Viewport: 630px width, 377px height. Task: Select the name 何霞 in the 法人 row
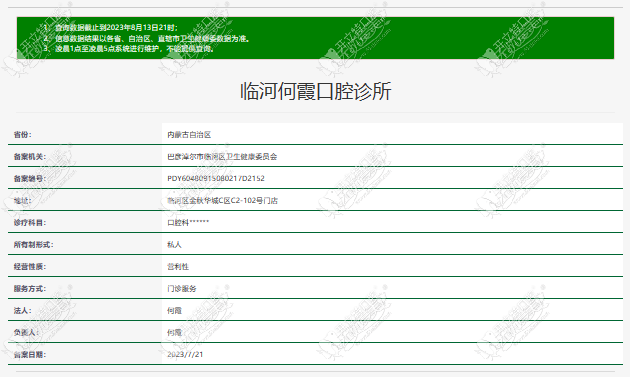coord(174,310)
